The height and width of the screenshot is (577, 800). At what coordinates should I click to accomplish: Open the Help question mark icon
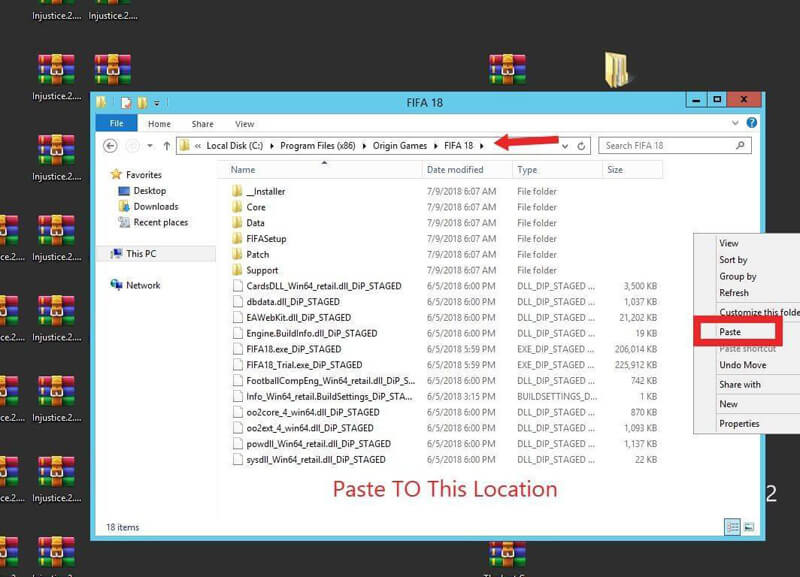(751, 122)
